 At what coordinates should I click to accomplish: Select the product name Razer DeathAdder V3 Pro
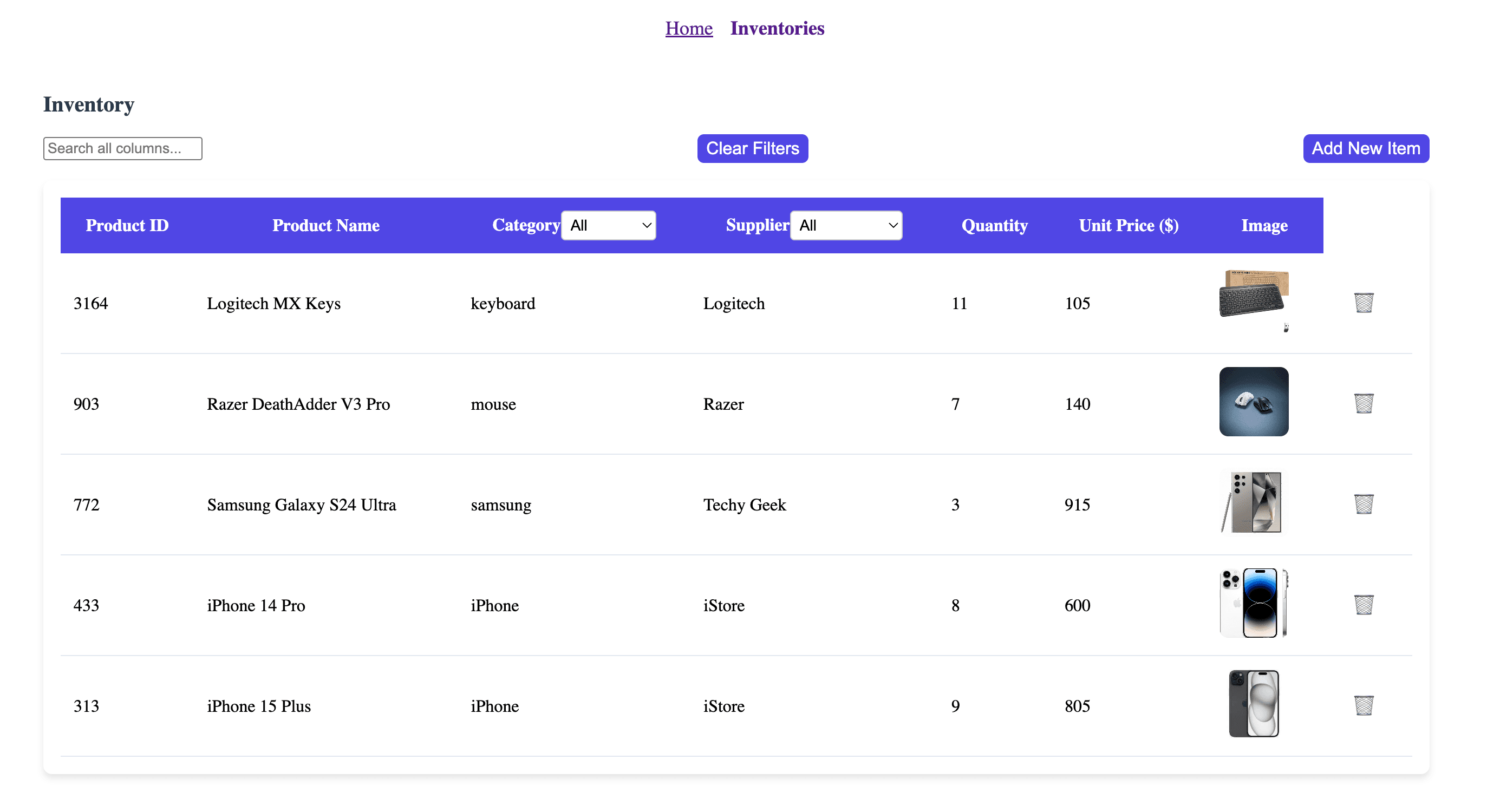pos(298,404)
